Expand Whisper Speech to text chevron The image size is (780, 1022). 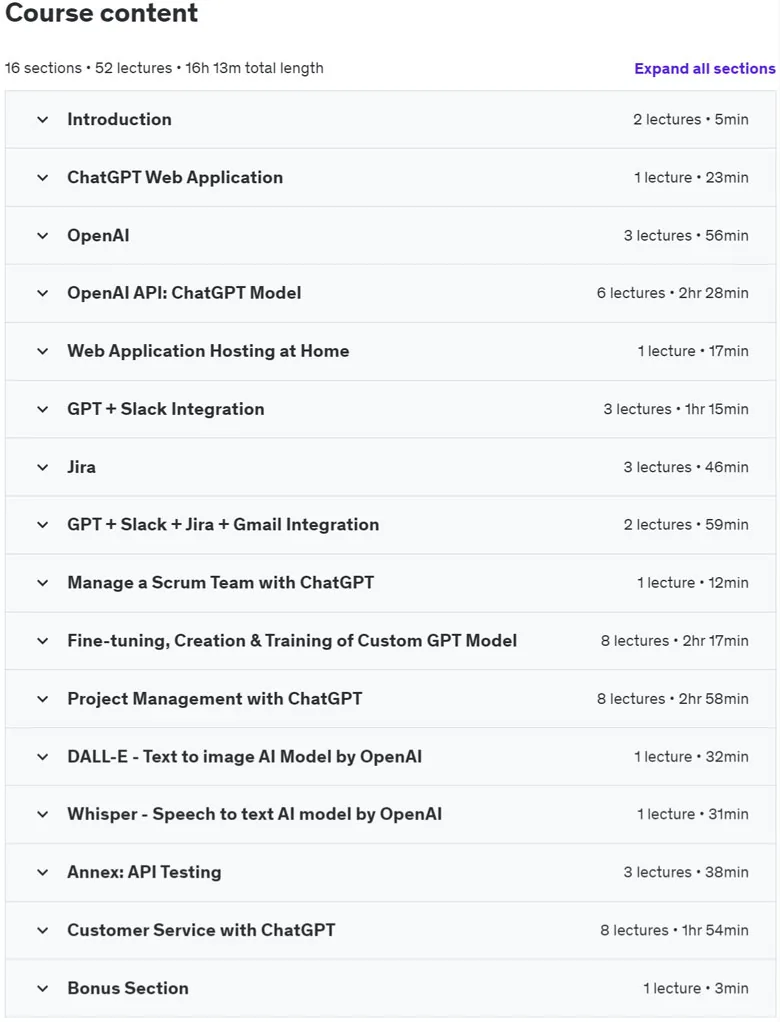(x=42, y=814)
